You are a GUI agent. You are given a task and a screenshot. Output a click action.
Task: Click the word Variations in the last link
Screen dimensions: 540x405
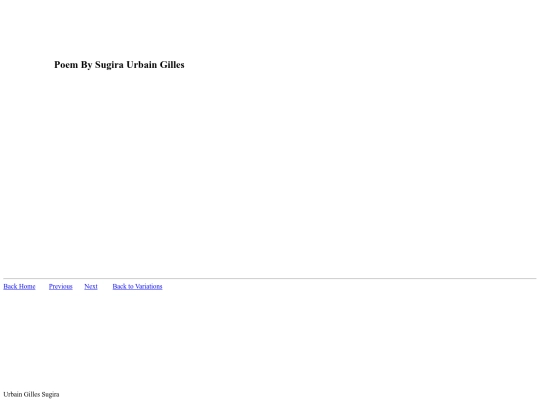pos(149,287)
